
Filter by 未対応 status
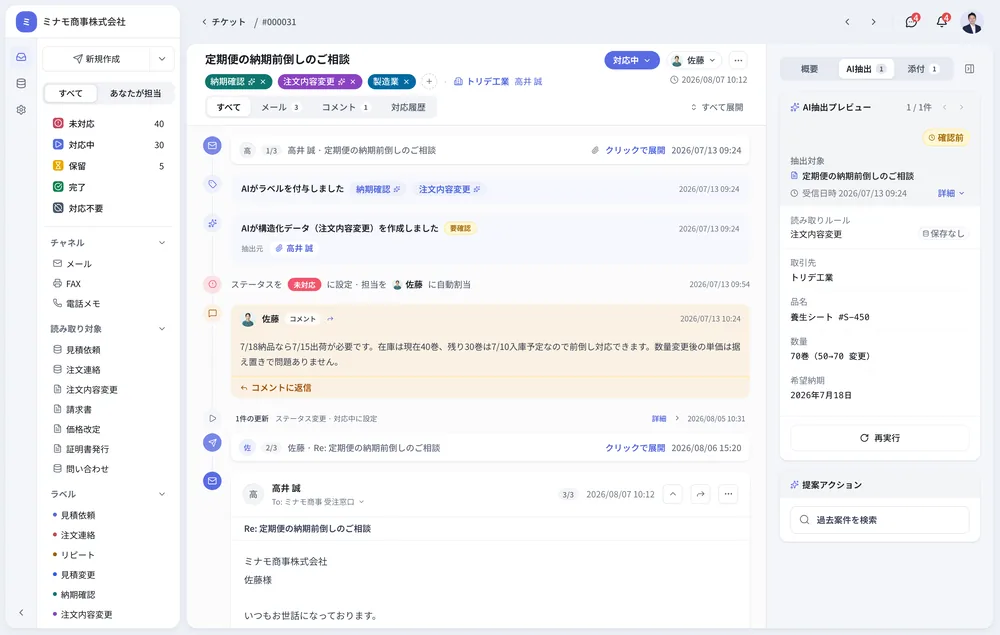pos(108,124)
